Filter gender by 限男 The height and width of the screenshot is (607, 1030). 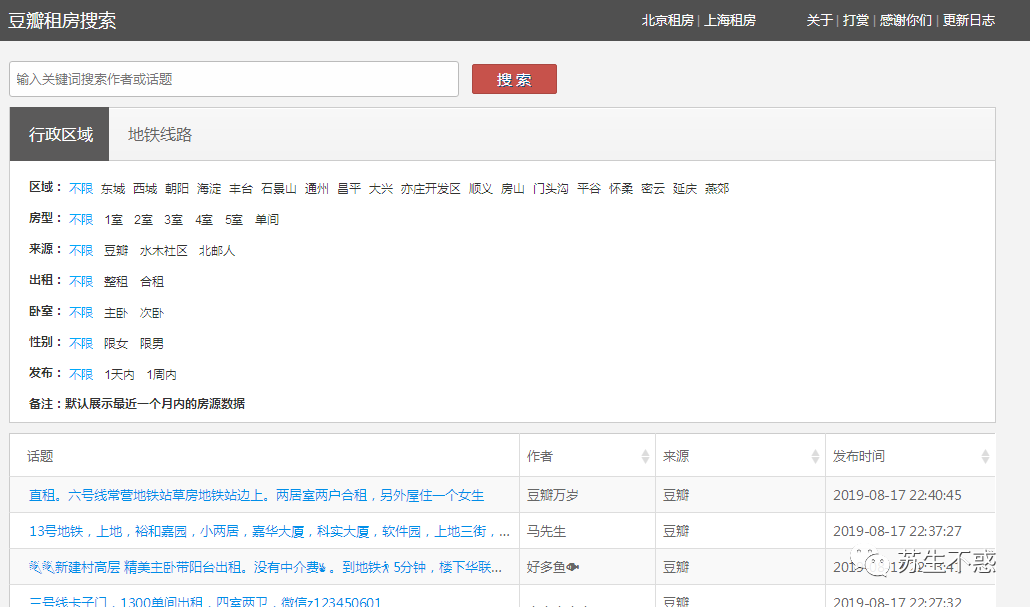(152, 343)
